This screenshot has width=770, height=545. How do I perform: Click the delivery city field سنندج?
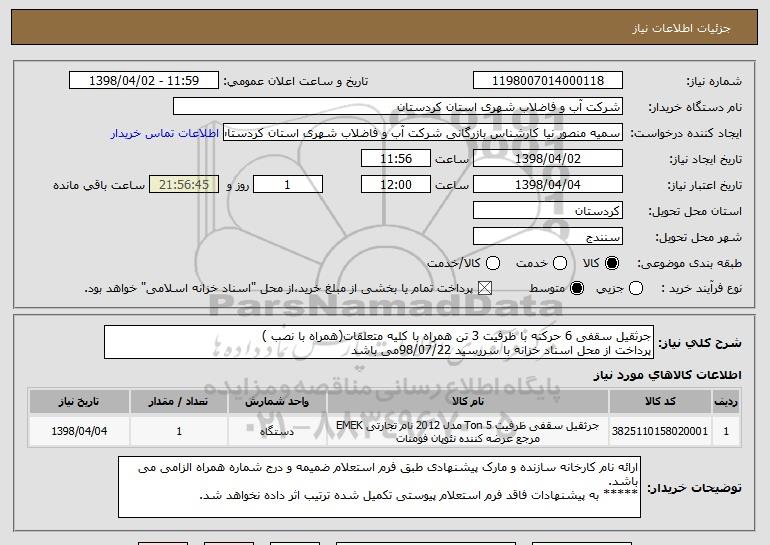[548, 237]
